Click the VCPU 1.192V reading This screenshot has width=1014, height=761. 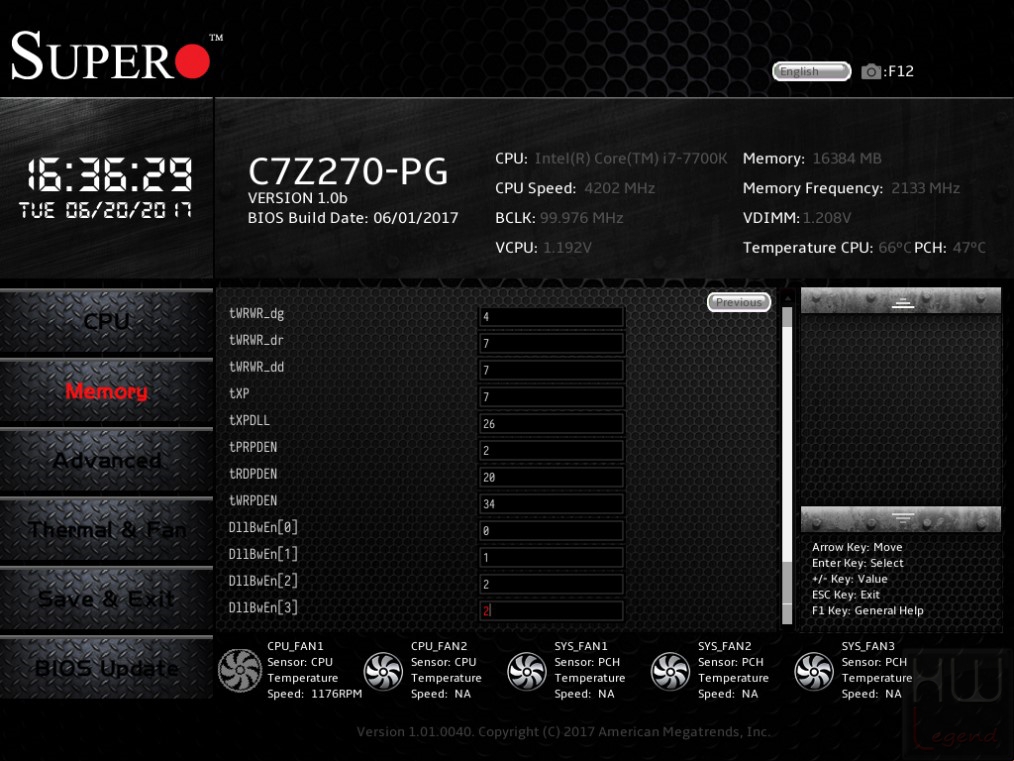click(x=567, y=248)
